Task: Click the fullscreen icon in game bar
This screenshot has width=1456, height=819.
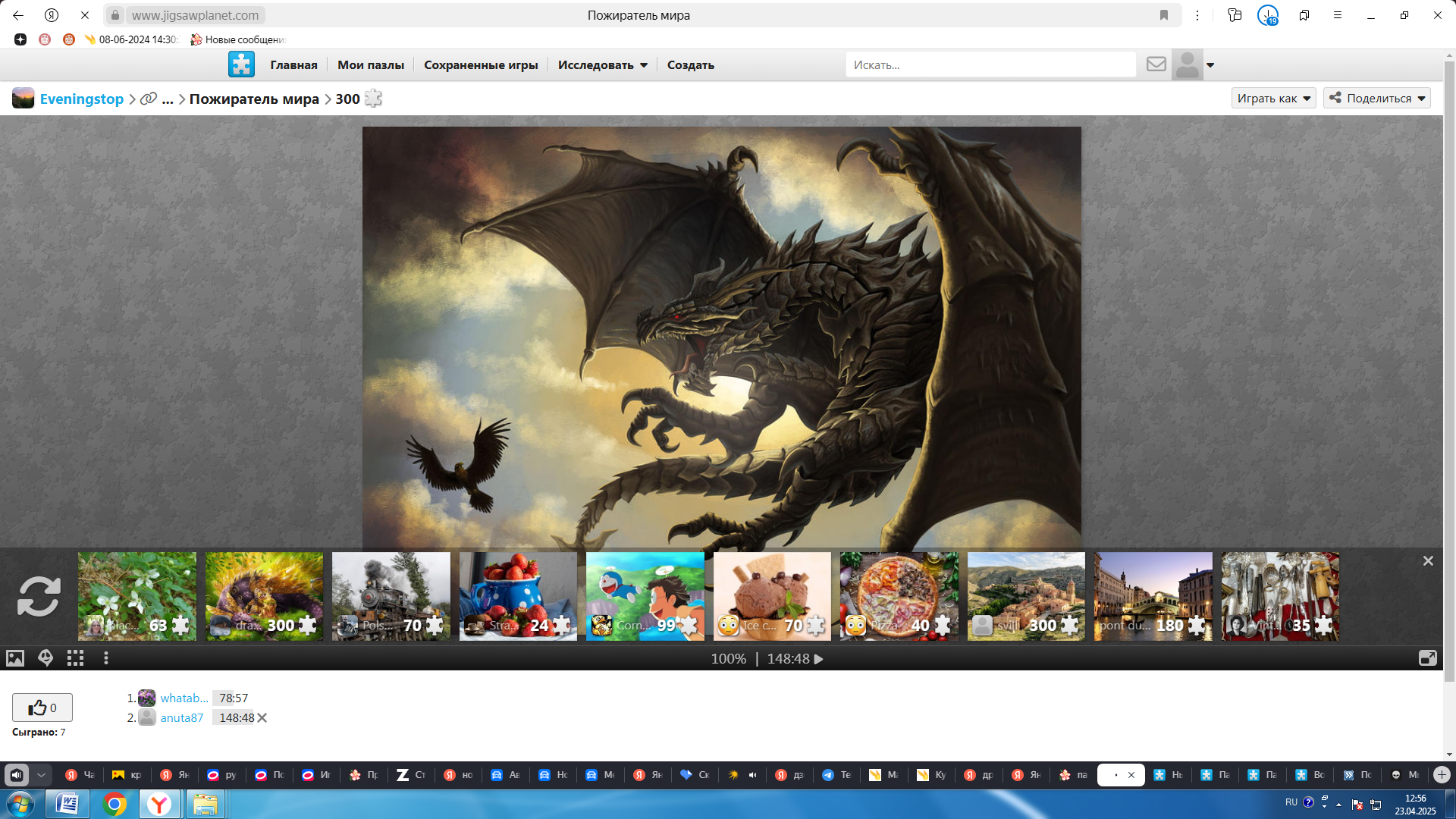Action: point(1427,658)
